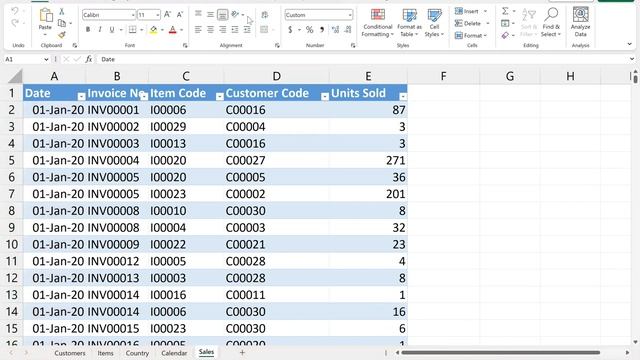This screenshot has width=640, height=360.
Task: Select the Format Painter brush
Action: click(62, 35)
